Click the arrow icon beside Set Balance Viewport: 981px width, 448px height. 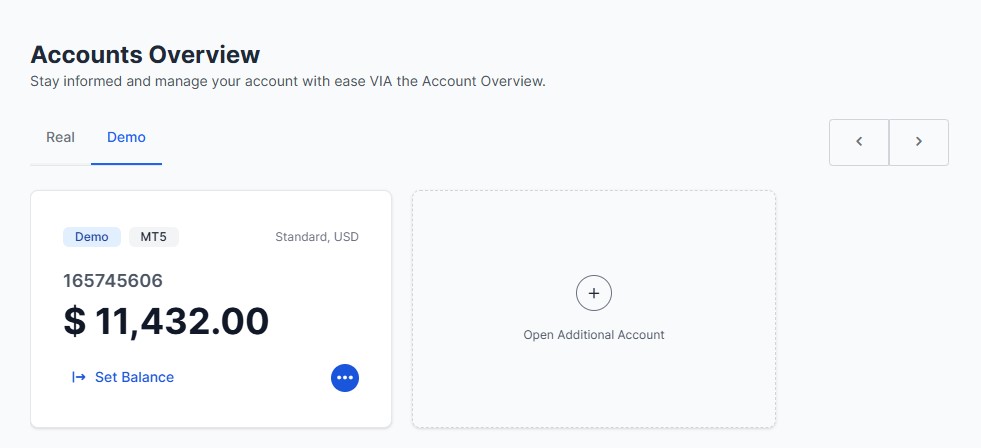pos(79,377)
